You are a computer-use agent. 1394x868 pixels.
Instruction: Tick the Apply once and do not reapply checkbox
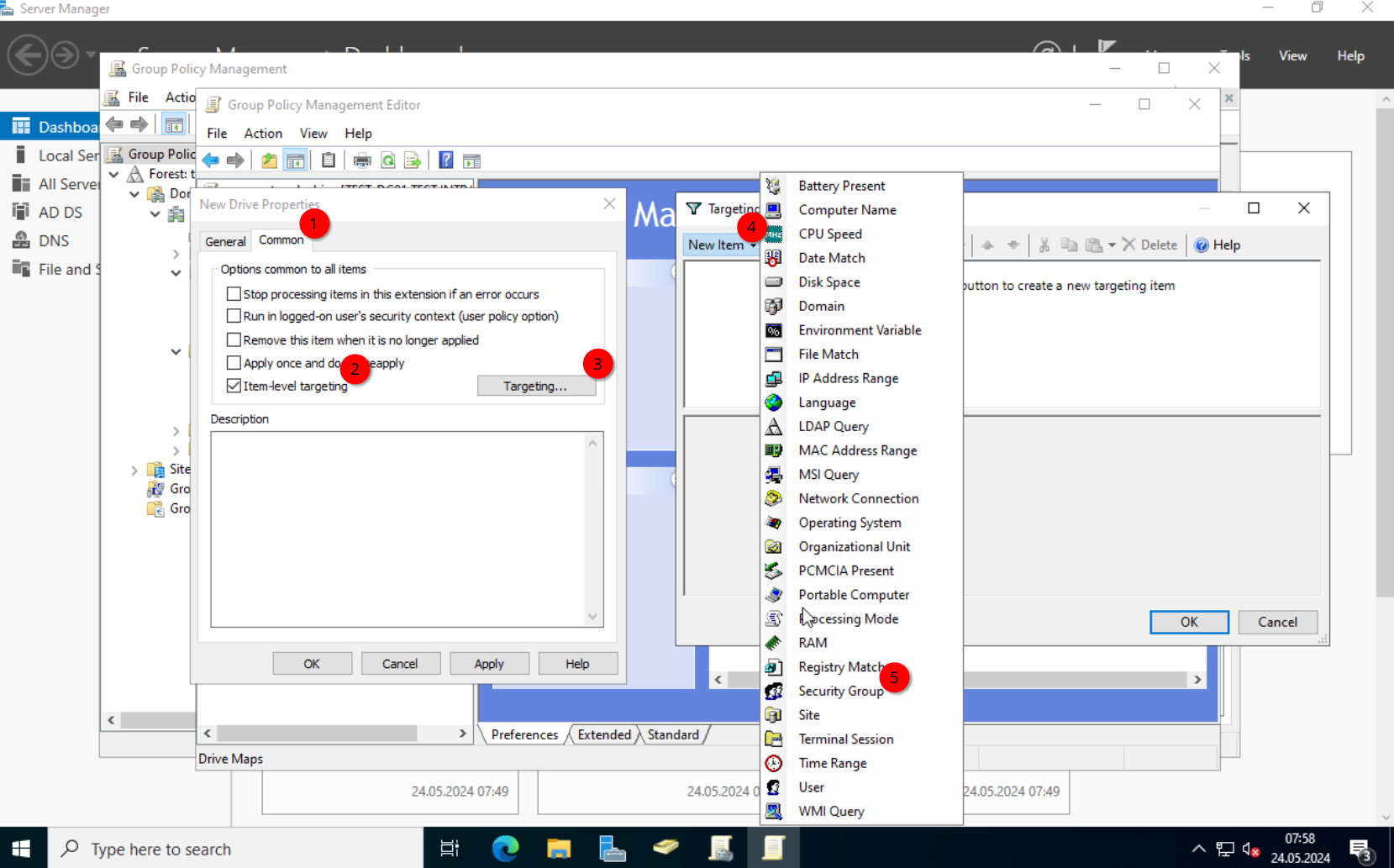click(x=234, y=363)
